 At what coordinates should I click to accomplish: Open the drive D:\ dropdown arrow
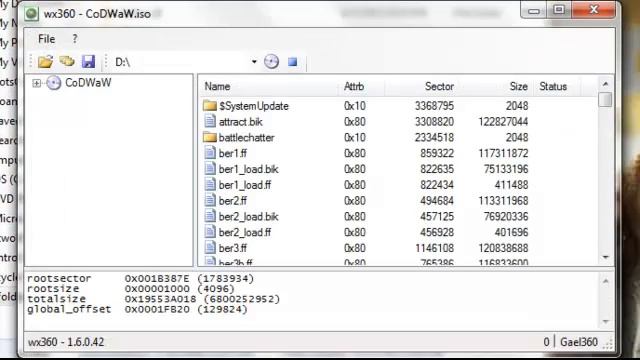coord(254,62)
